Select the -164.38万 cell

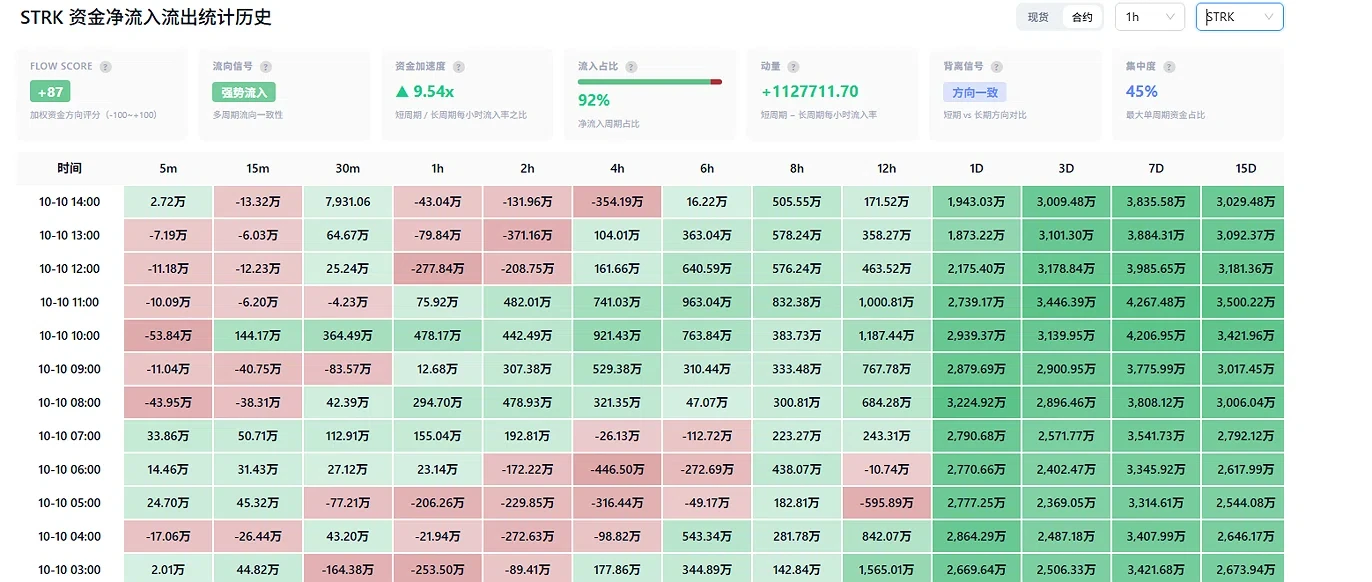click(348, 570)
